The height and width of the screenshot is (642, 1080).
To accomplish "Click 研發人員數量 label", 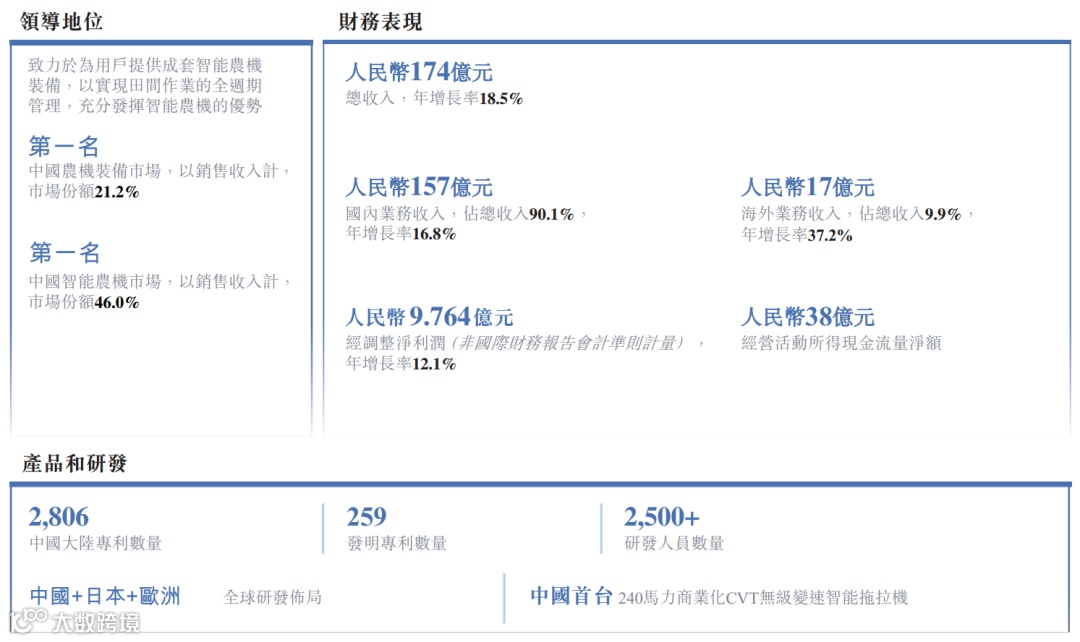I will 674,543.
